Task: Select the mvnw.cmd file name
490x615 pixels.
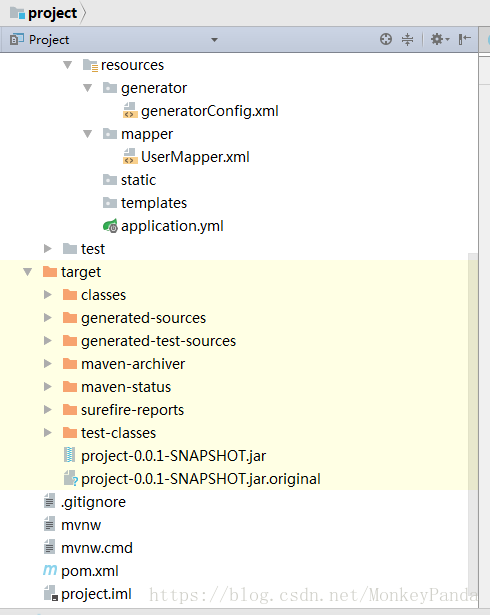Action: point(97,548)
